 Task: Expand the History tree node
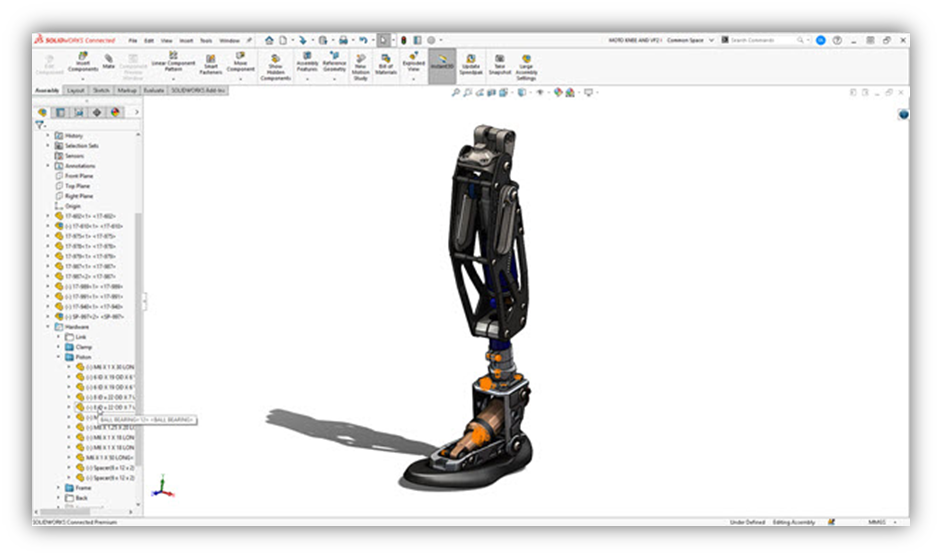[x=49, y=136]
